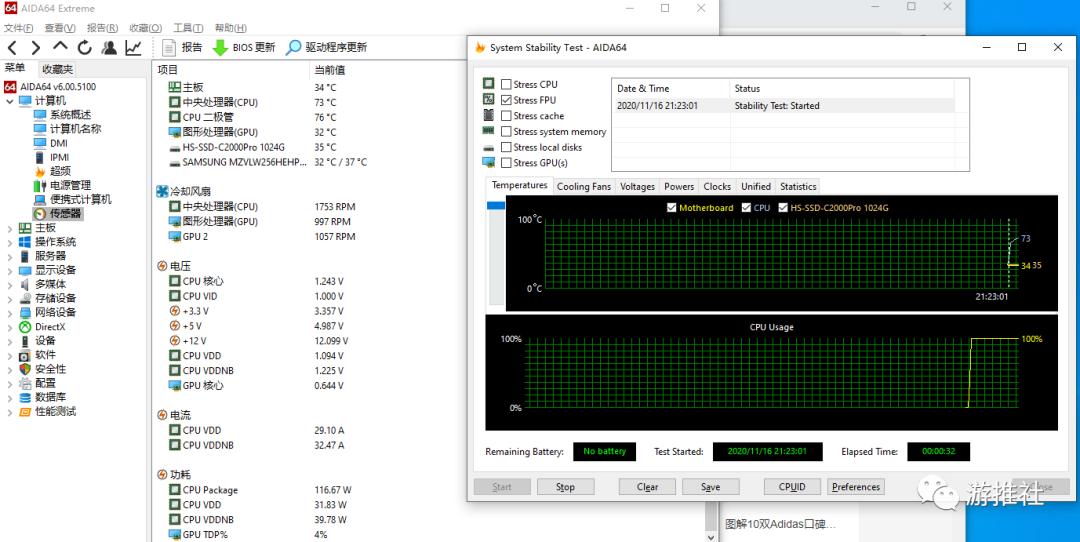Screen dimensions: 1080x542
Task: Switch to the Cooling Fans tab
Action: [583, 186]
